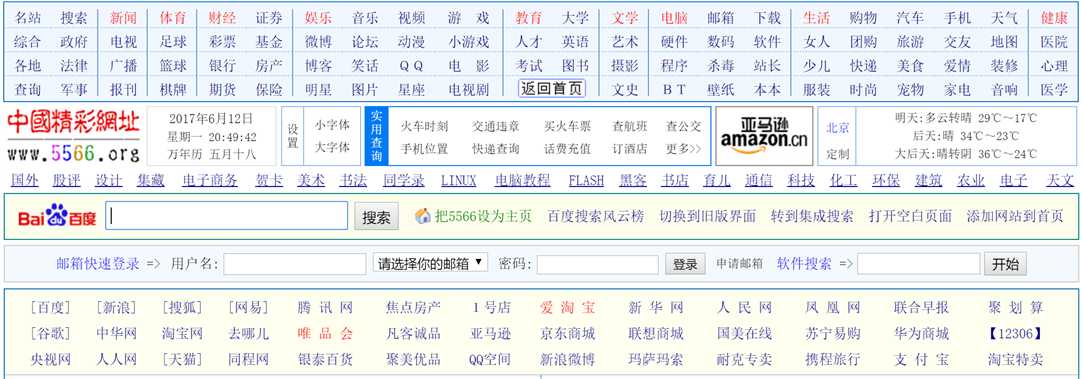Click the 密码 password field
Screen dimensions: 1083x379
tap(597, 264)
